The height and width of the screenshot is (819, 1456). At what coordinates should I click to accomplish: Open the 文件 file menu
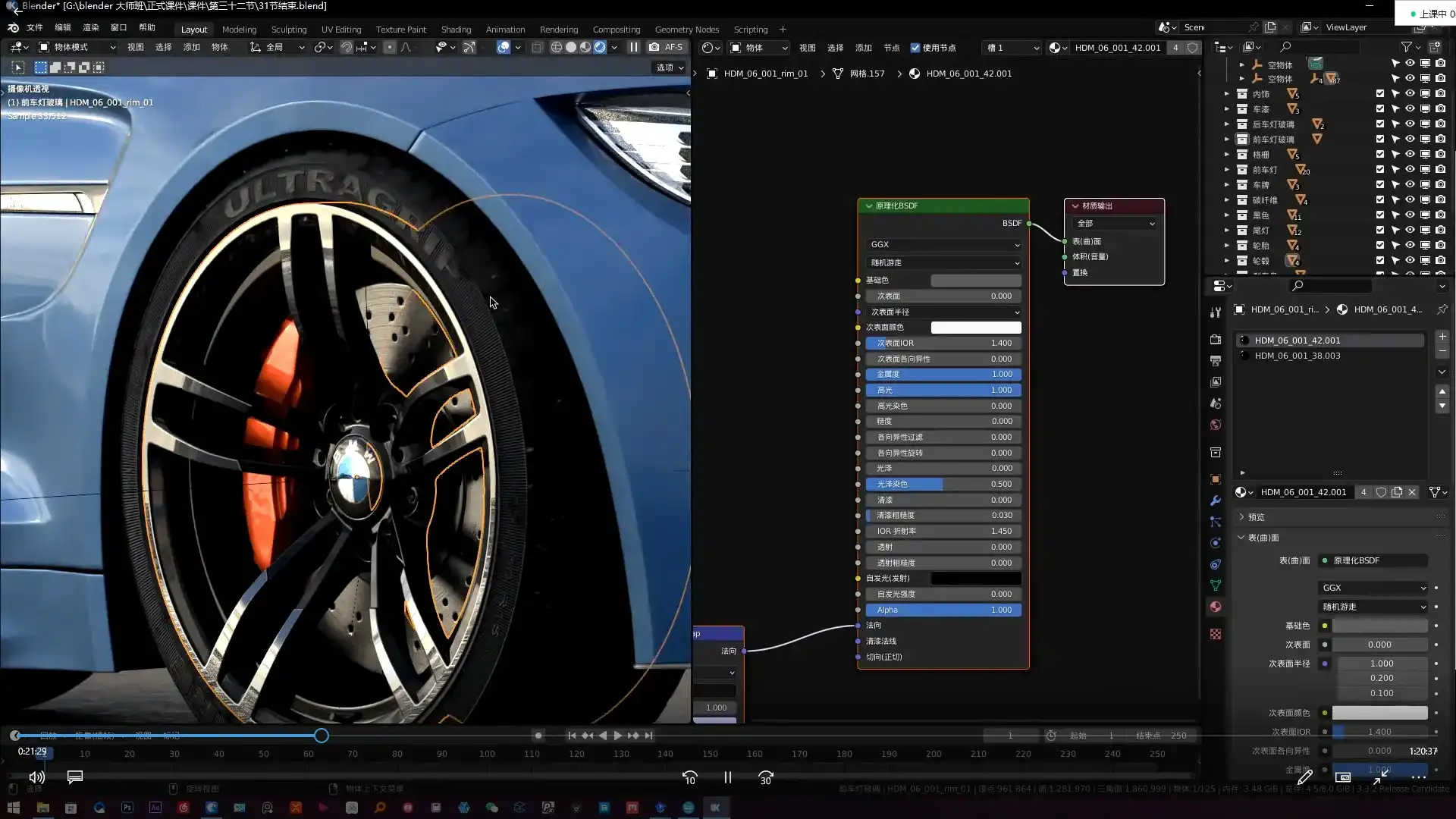point(35,27)
